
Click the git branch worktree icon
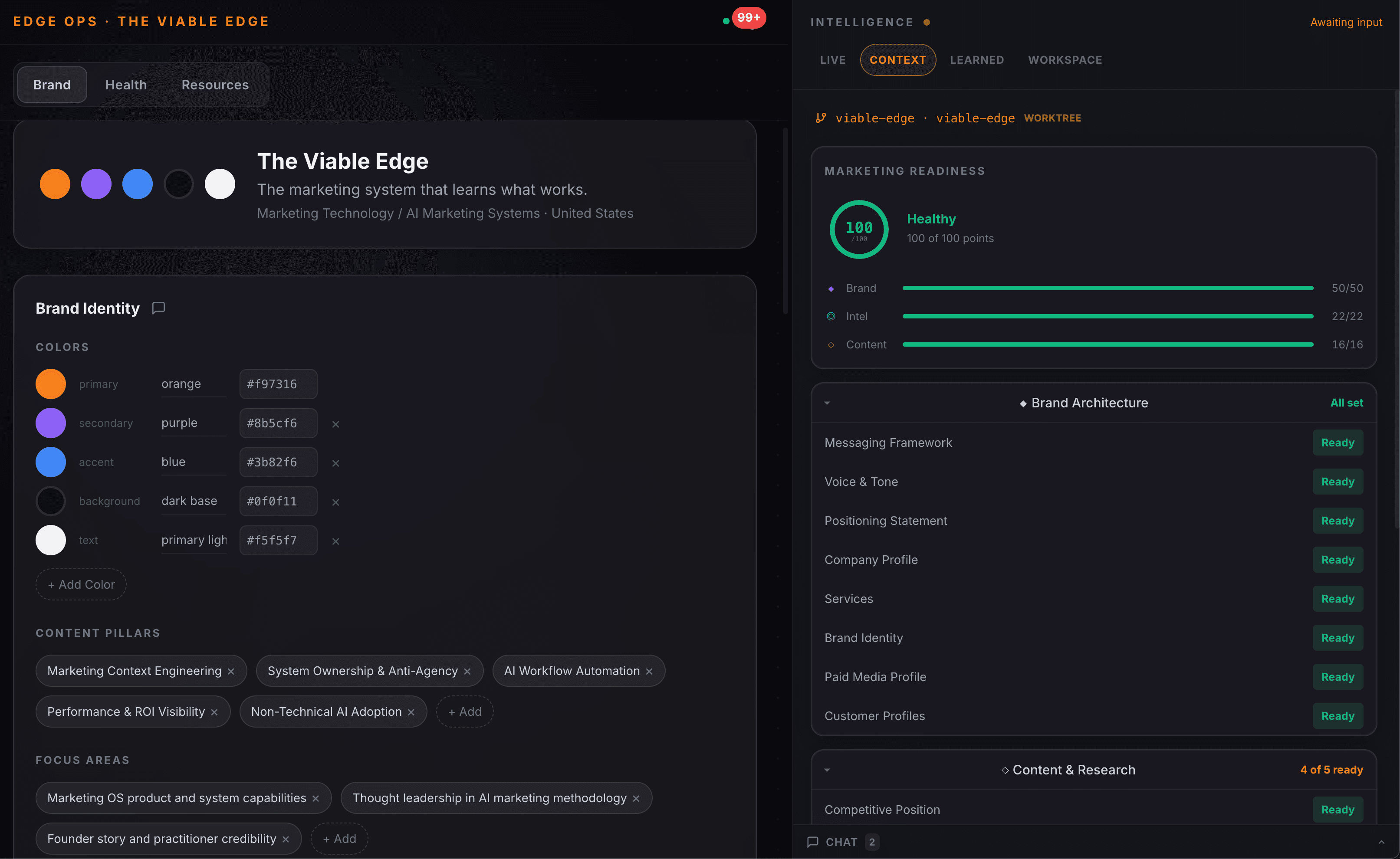pyautogui.click(x=821, y=118)
